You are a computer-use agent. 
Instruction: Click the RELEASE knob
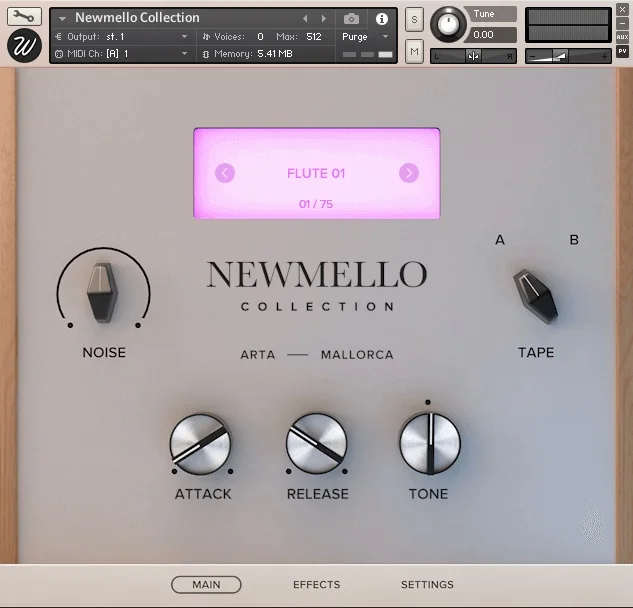click(x=317, y=444)
